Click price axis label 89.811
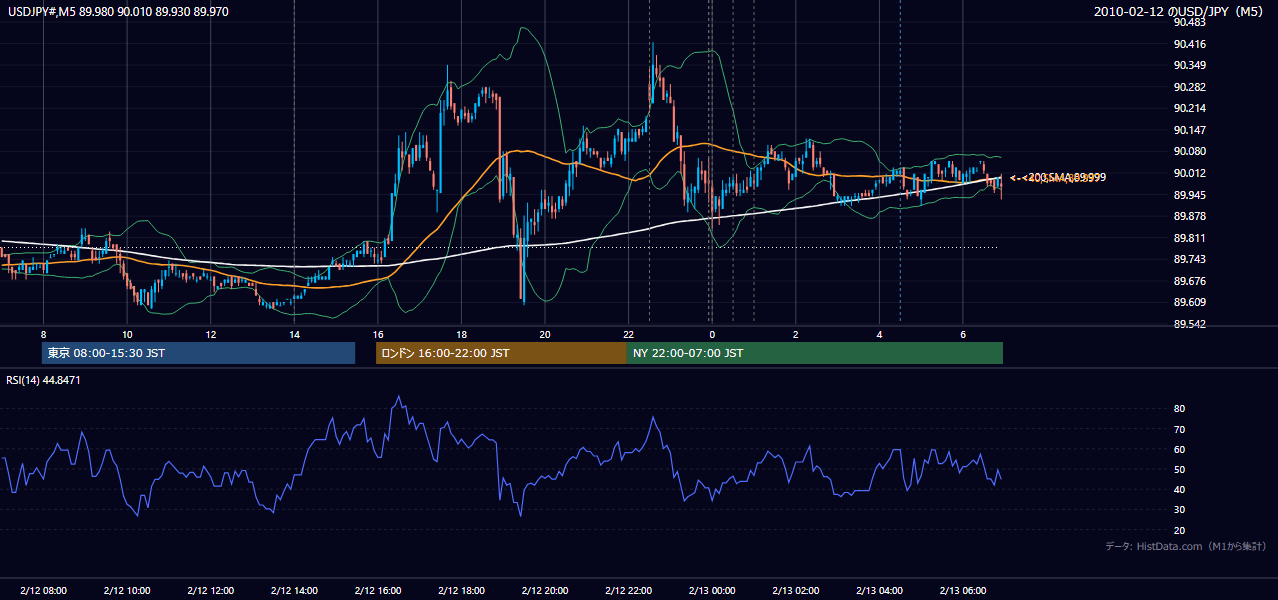This screenshot has width=1278, height=600. [1189, 238]
